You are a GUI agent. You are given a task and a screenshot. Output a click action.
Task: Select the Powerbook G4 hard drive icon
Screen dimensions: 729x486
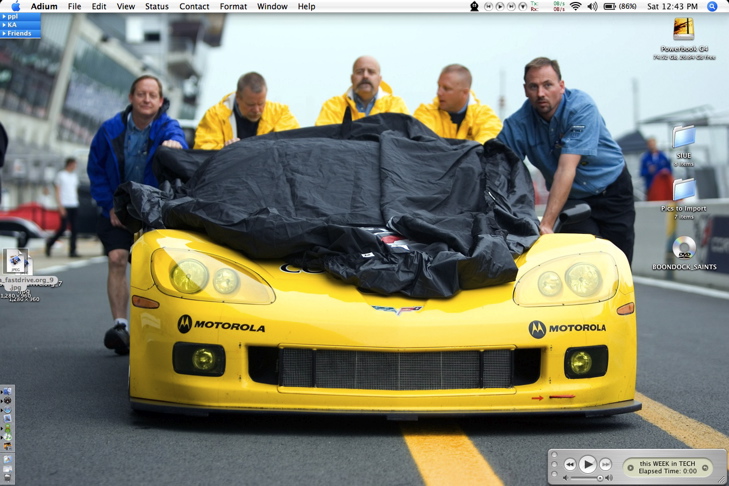click(684, 29)
